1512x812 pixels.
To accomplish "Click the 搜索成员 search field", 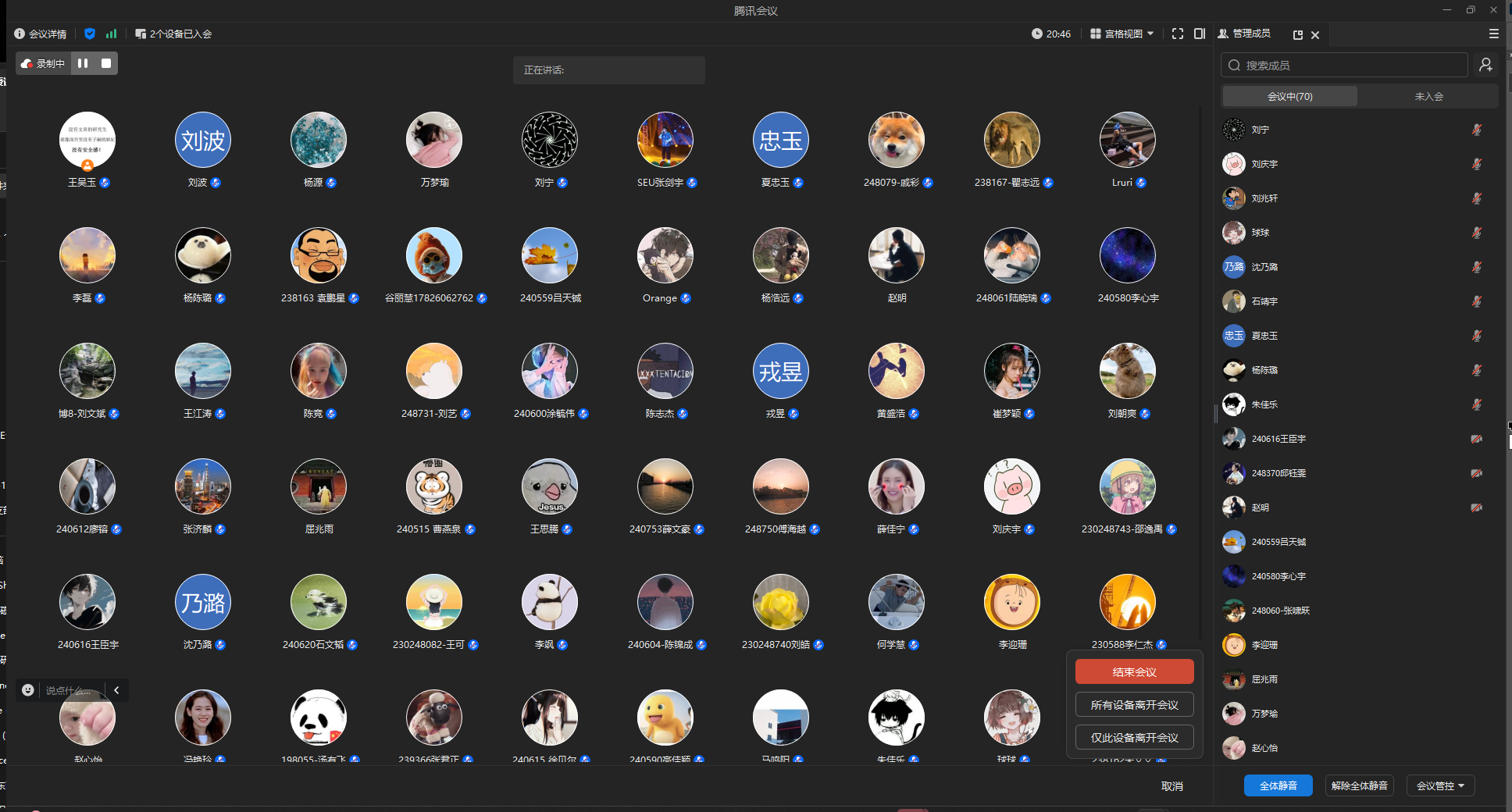I will pos(1343,65).
